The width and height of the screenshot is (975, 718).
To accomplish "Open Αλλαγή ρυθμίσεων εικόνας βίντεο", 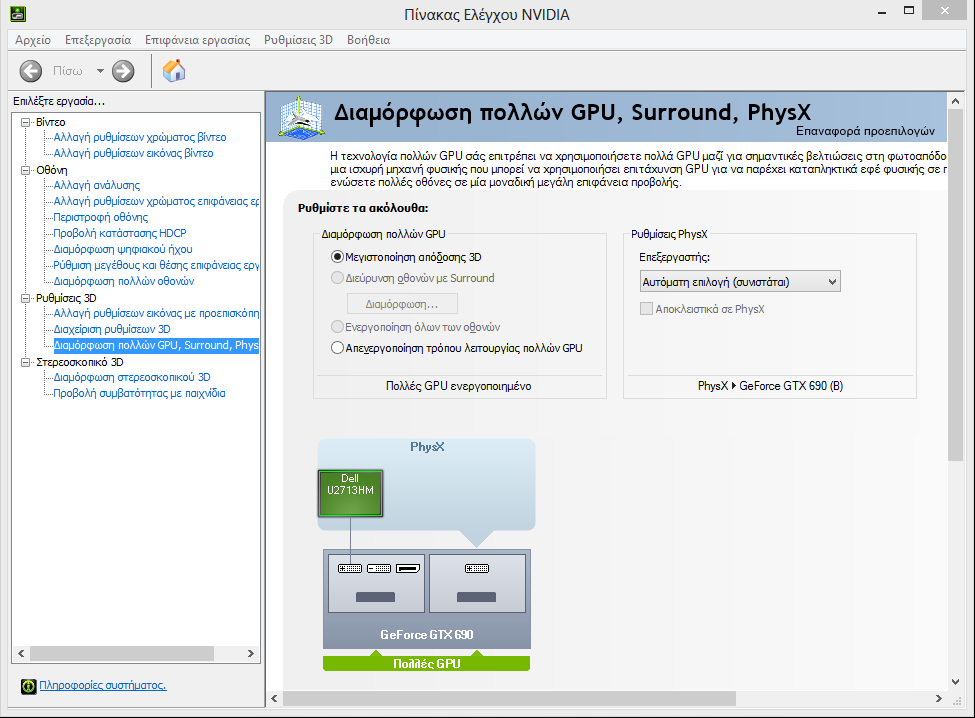I will [x=133, y=154].
